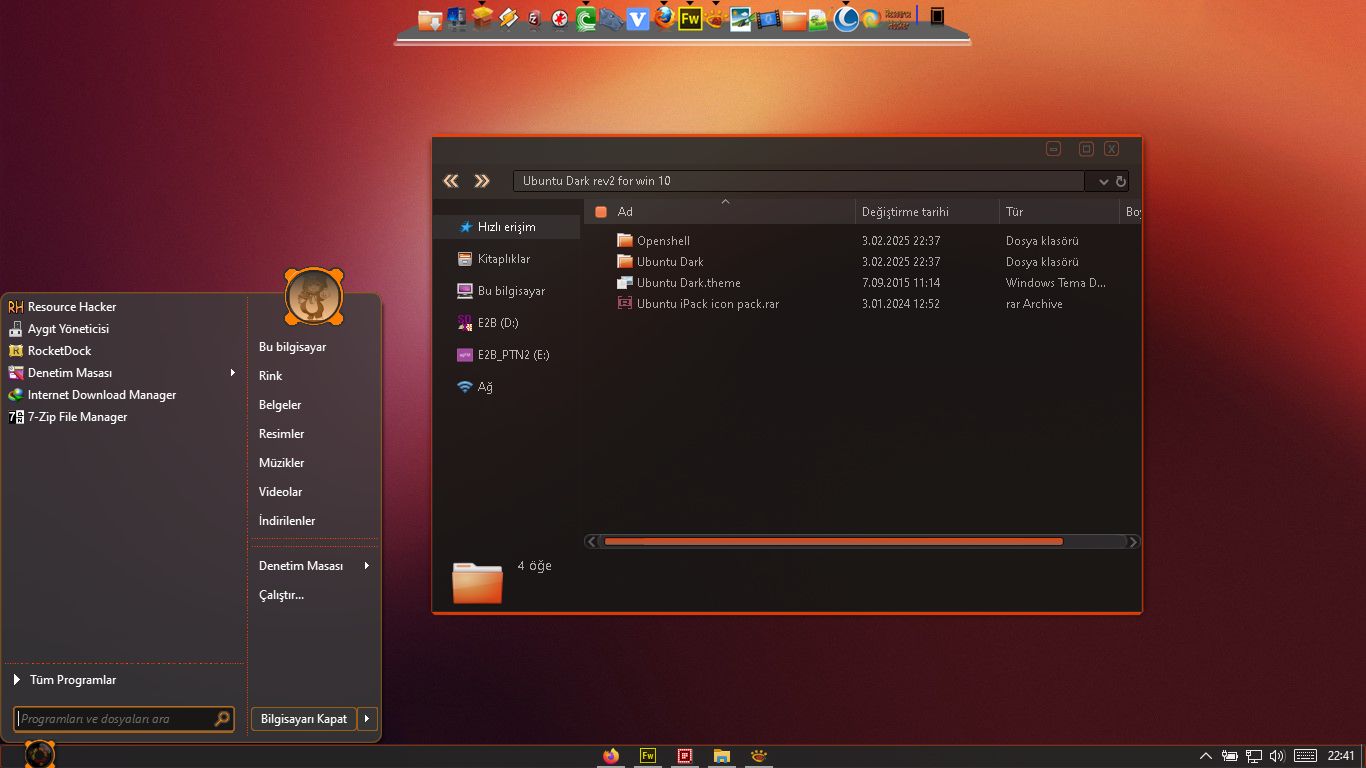Viewport: 1366px width, 768px height.
Task: Open Resource Hacker from the top dock
Action: (x=898, y=17)
